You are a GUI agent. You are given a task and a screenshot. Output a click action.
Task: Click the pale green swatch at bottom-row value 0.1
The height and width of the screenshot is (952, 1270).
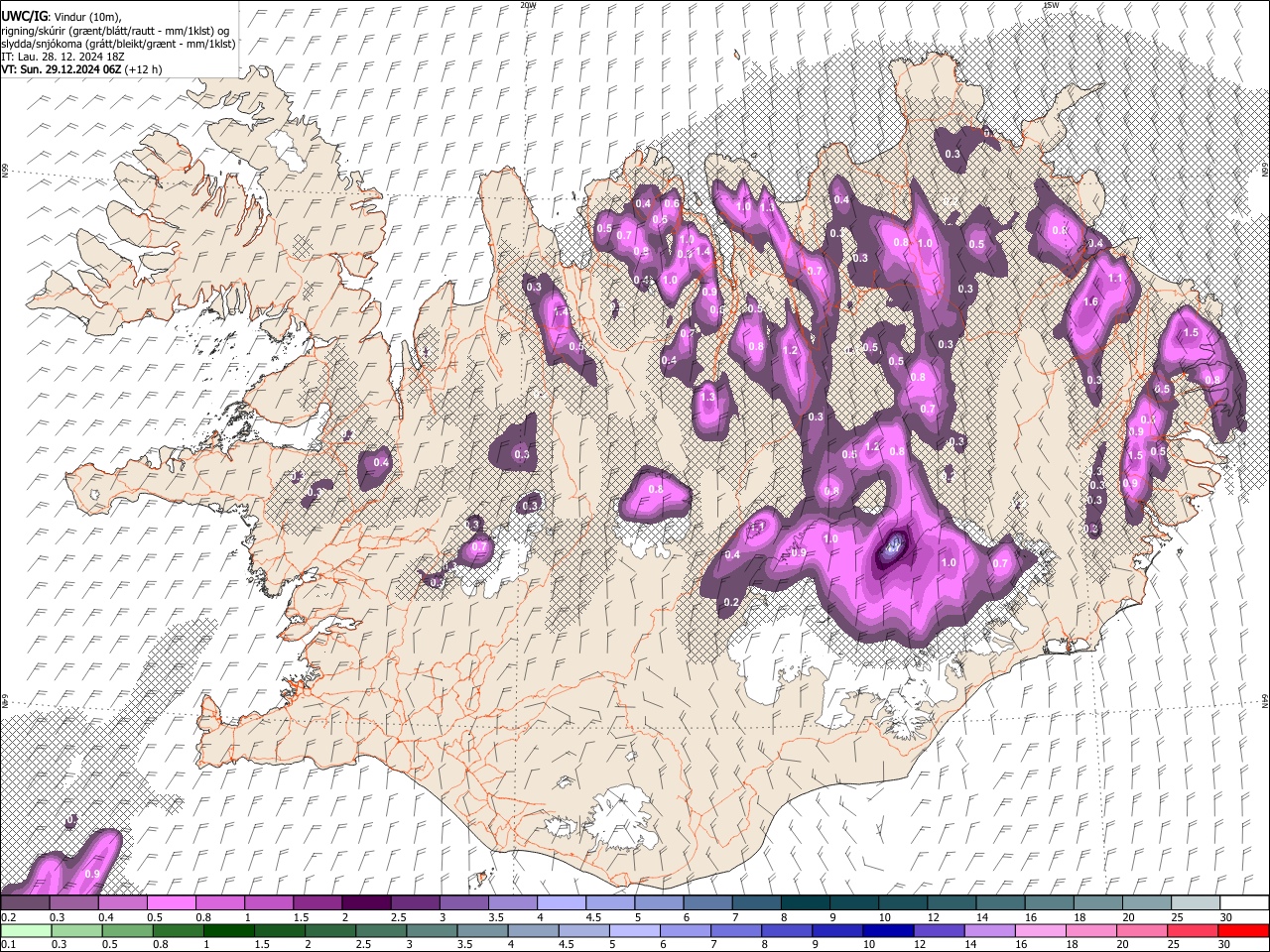tap(27, 930)
